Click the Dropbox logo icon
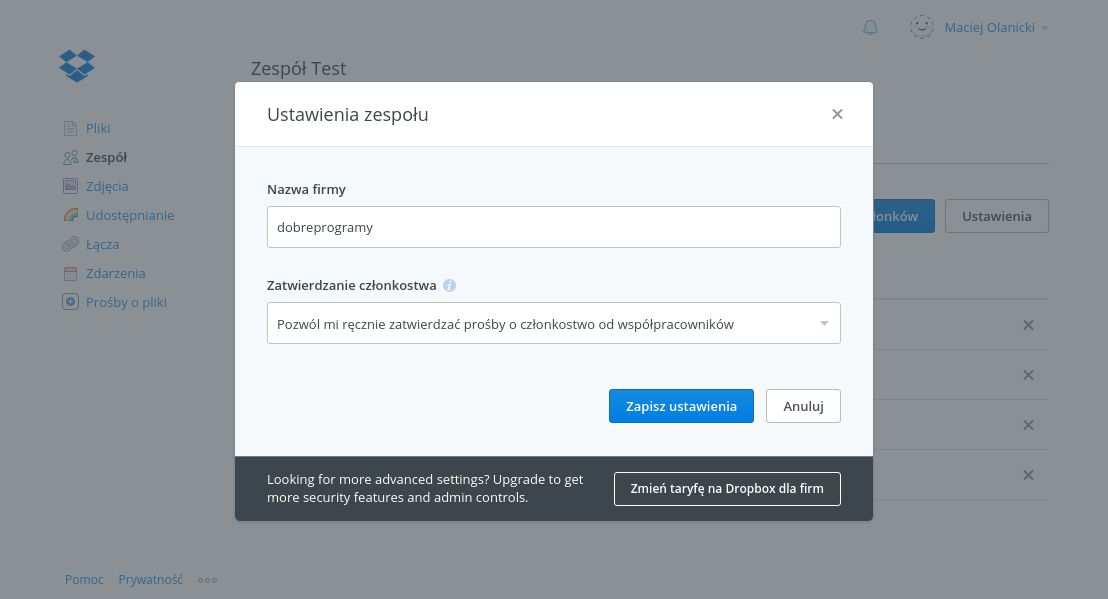Viewport: 1108px width, 599px height. (77, 66)
